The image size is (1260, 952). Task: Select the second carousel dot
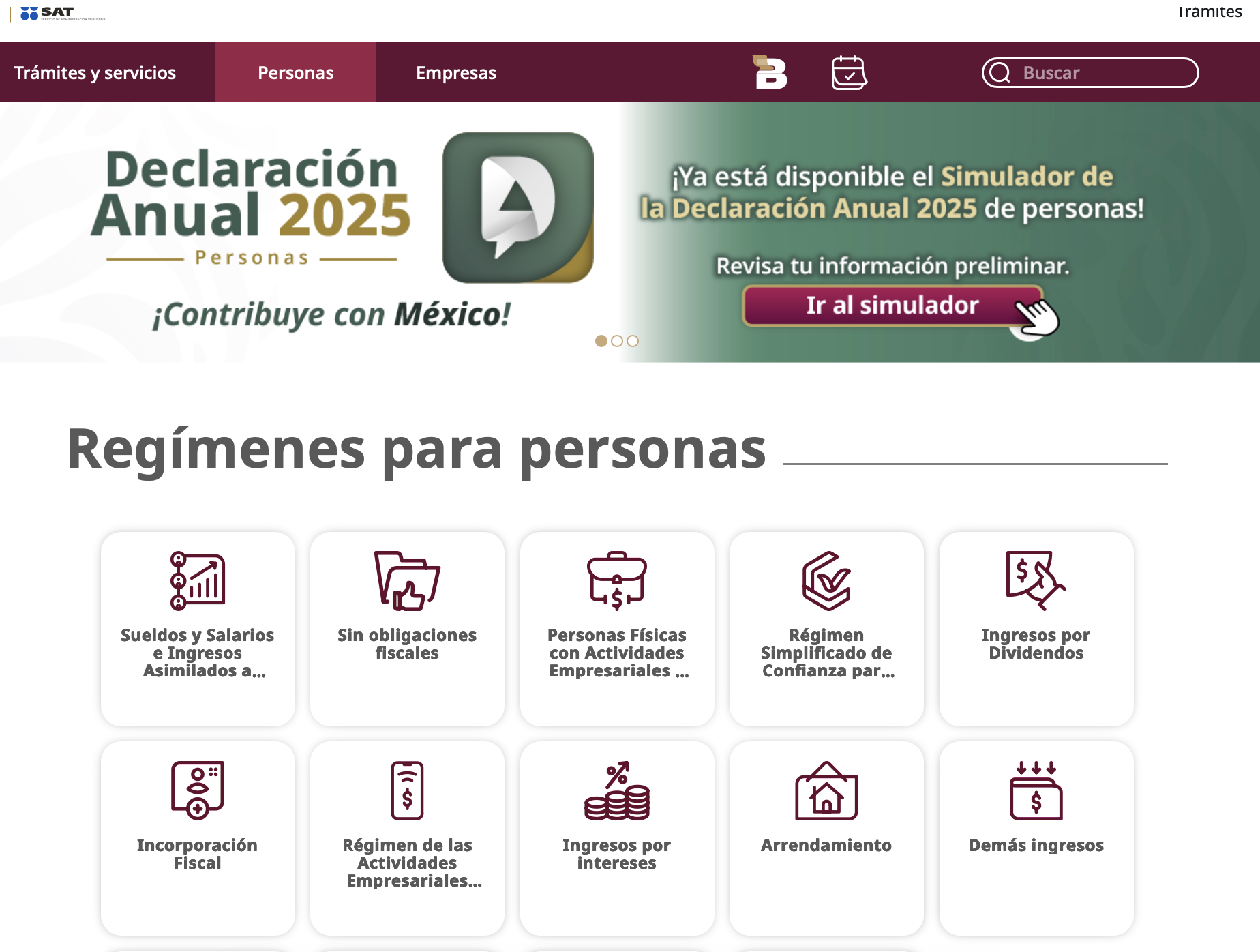(x=617, y=341)
